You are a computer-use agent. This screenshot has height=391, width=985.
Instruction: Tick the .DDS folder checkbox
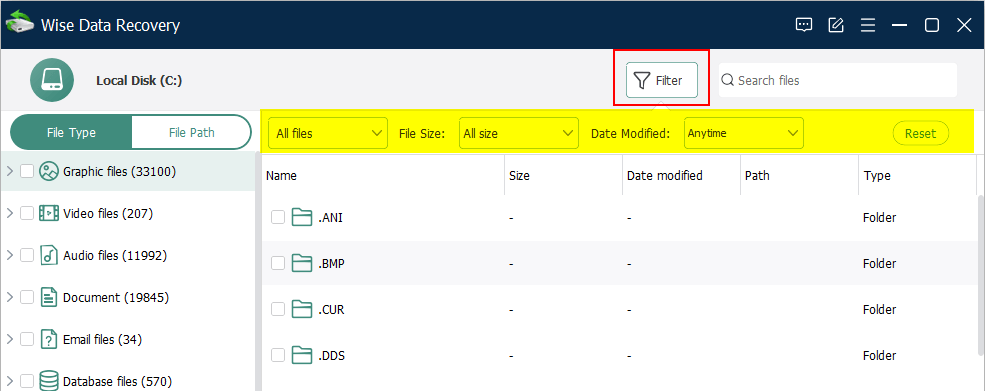click(278, 355)
